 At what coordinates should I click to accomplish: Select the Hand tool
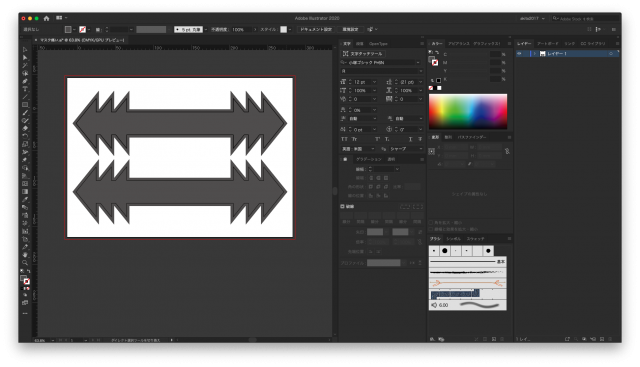(x=25, y=255)
